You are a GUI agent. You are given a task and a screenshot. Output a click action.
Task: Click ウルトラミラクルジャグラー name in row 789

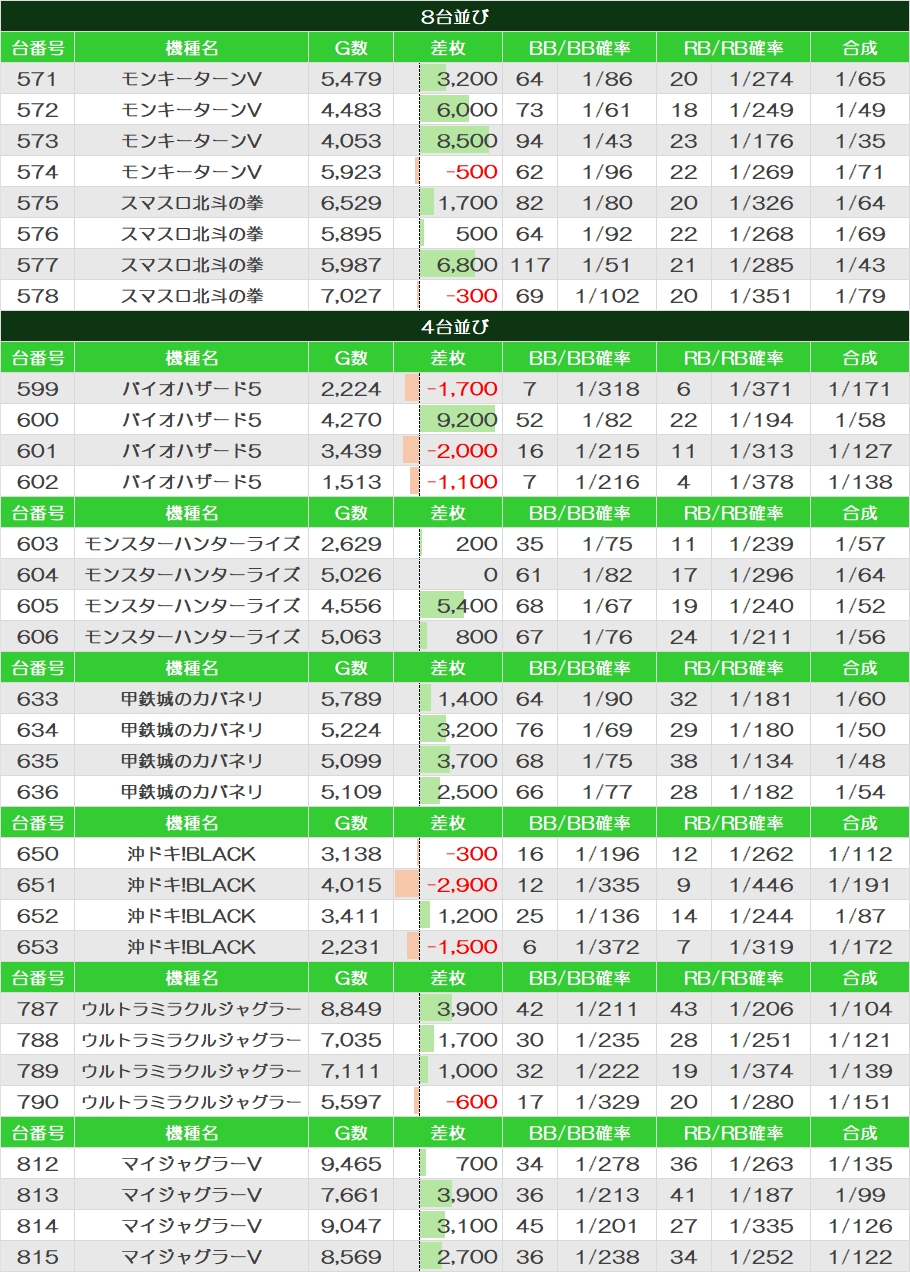pyautogui.click(x=192, y=1071)
